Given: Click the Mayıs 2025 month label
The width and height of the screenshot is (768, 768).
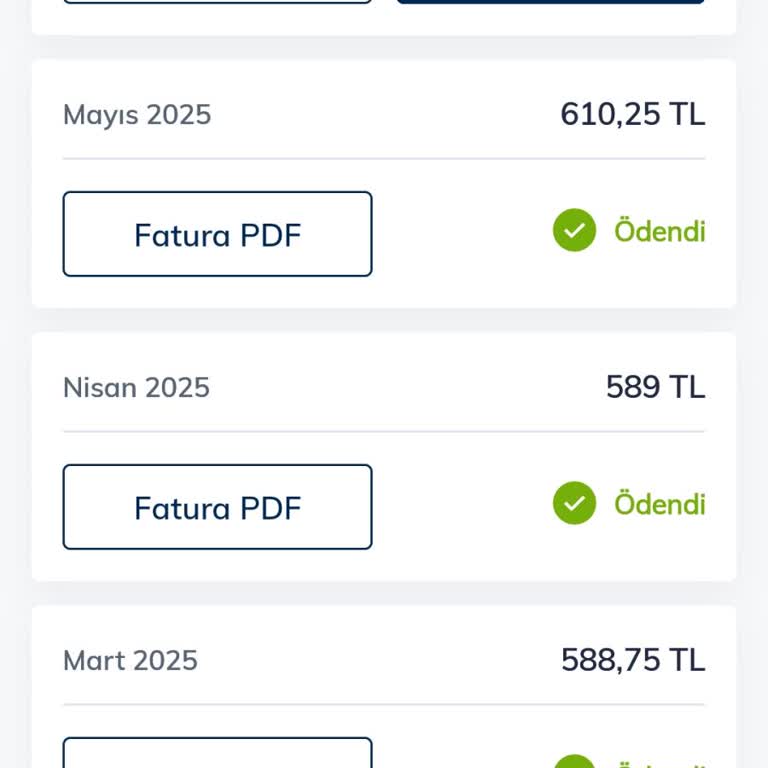Looking at the screenshot, I should (137, 115).
